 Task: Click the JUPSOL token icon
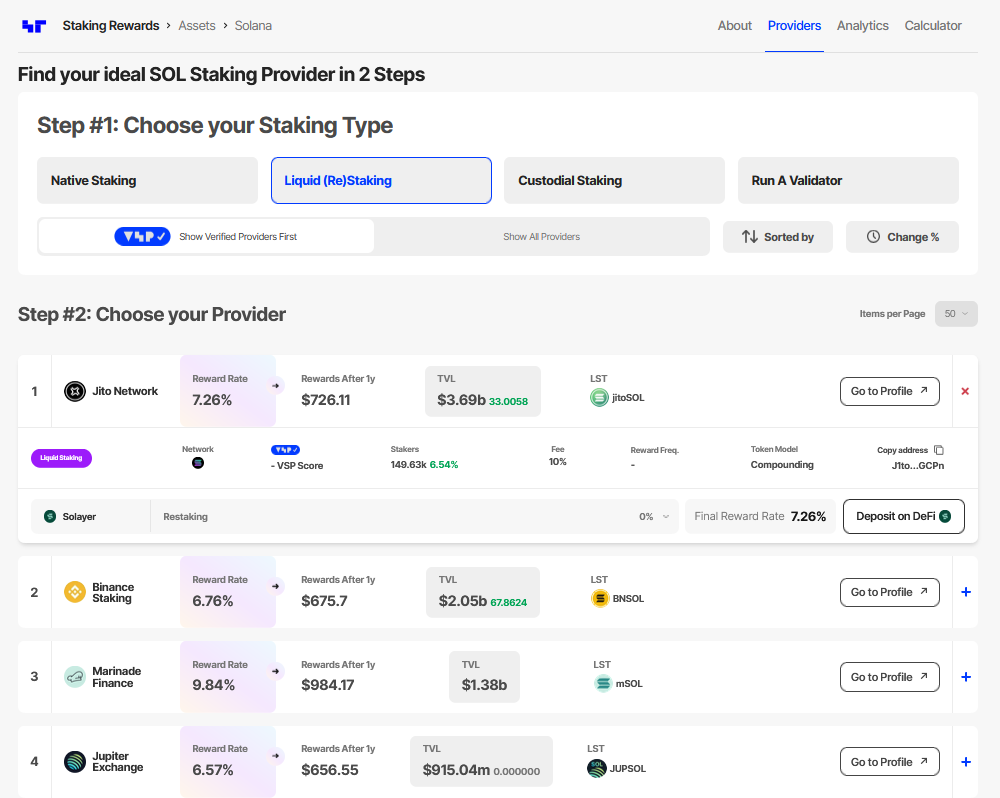pos(596,769)
